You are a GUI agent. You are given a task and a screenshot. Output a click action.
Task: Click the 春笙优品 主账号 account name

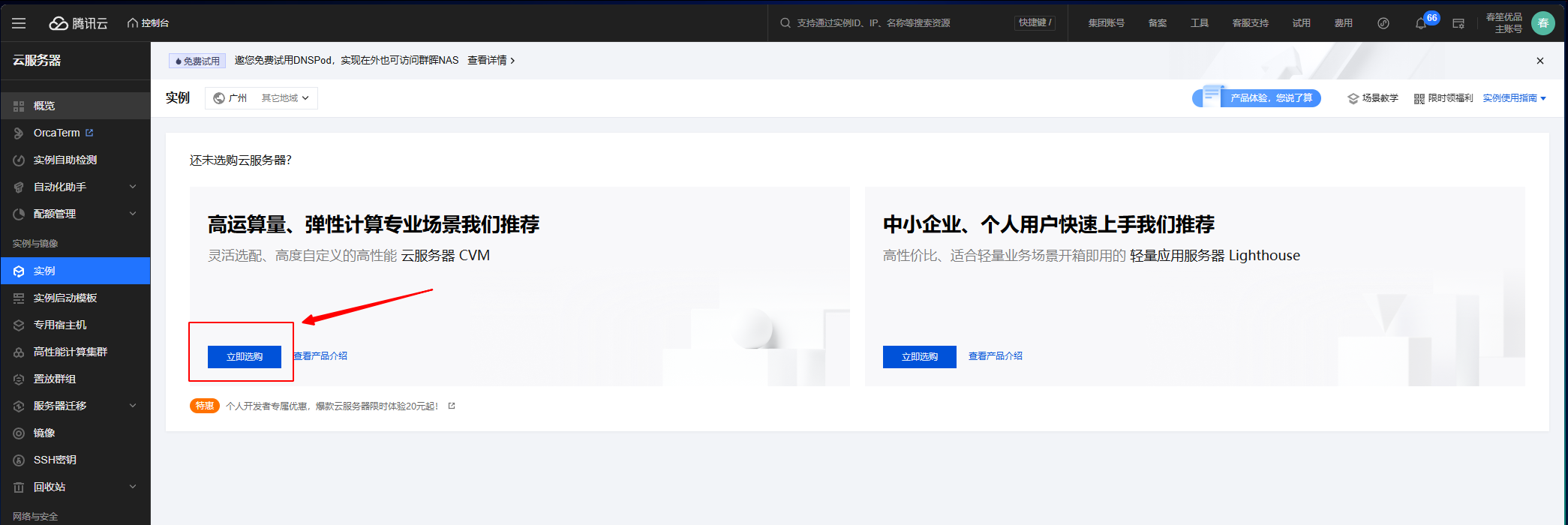click(1504, 23)
